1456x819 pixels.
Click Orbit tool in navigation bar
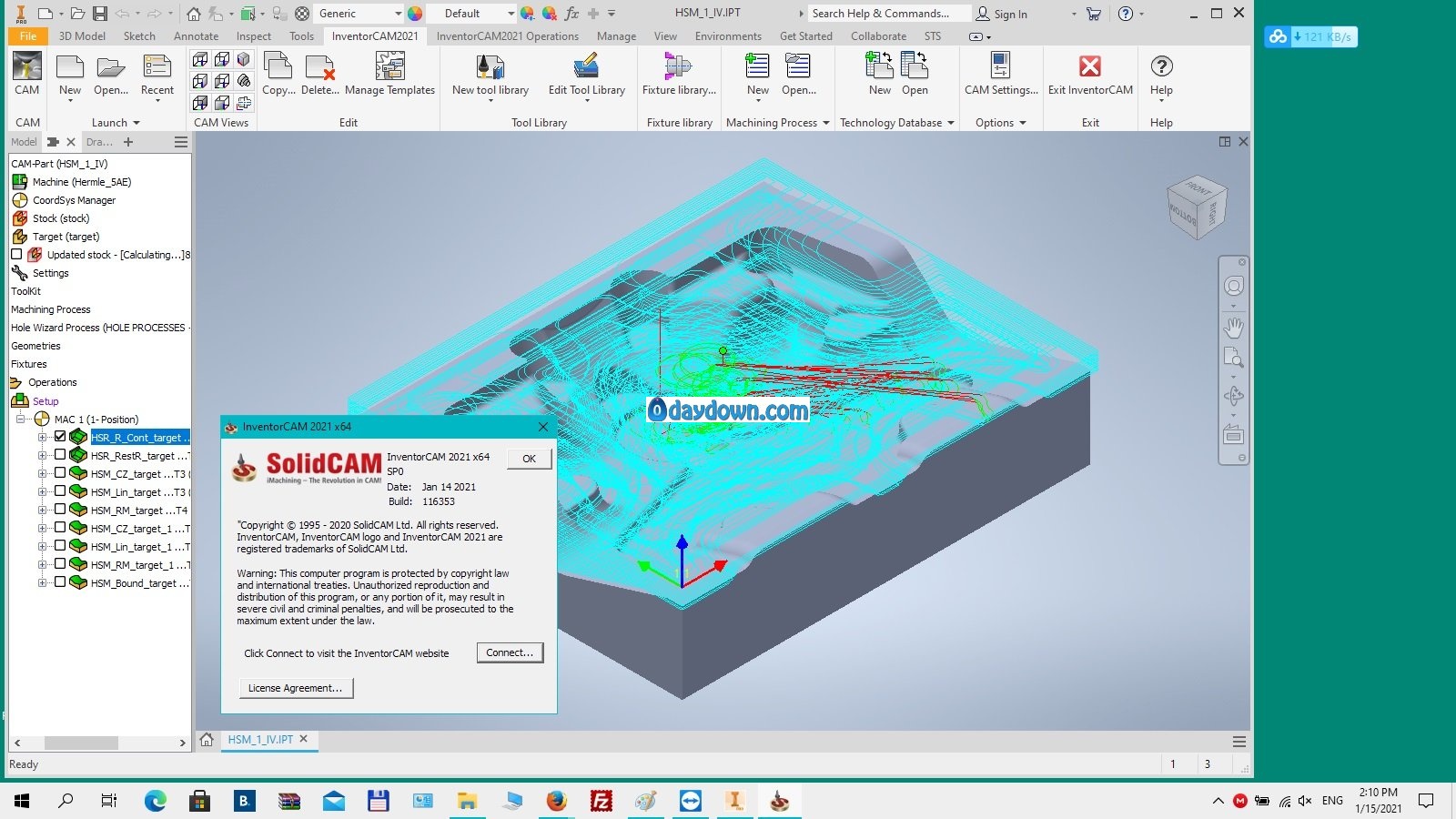1233,396
